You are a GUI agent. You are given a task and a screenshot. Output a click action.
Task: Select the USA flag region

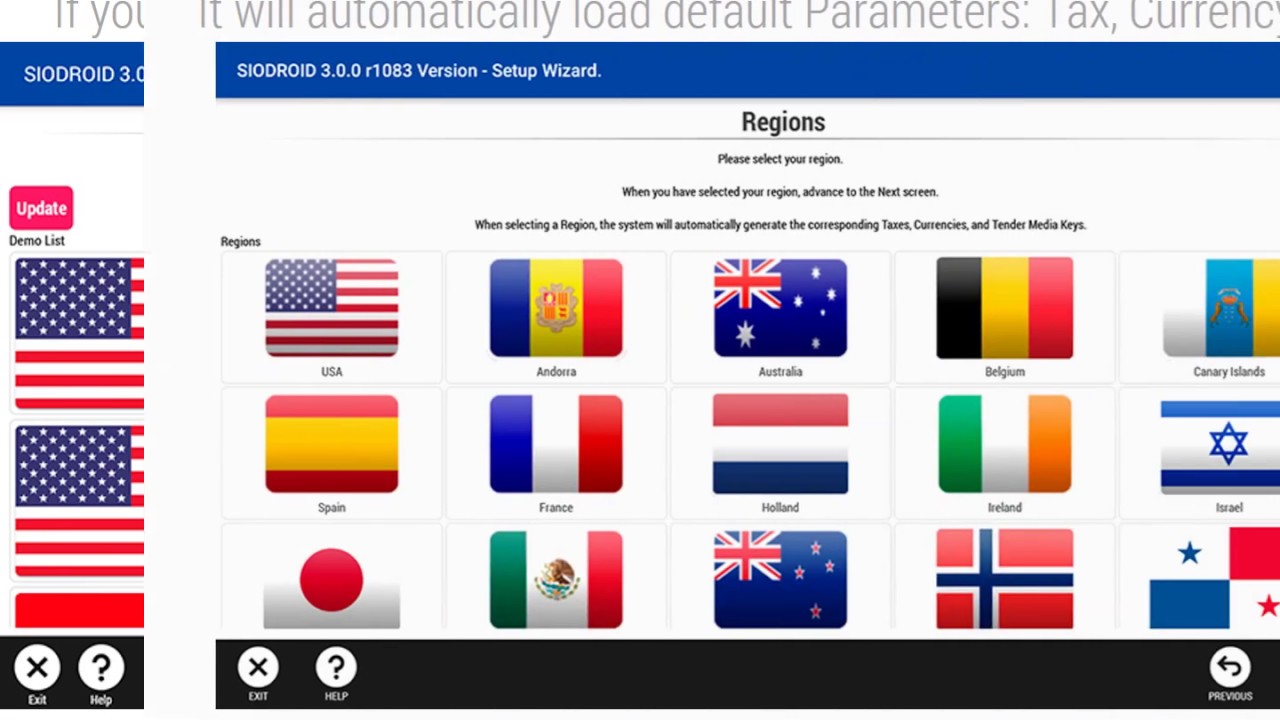331,307
